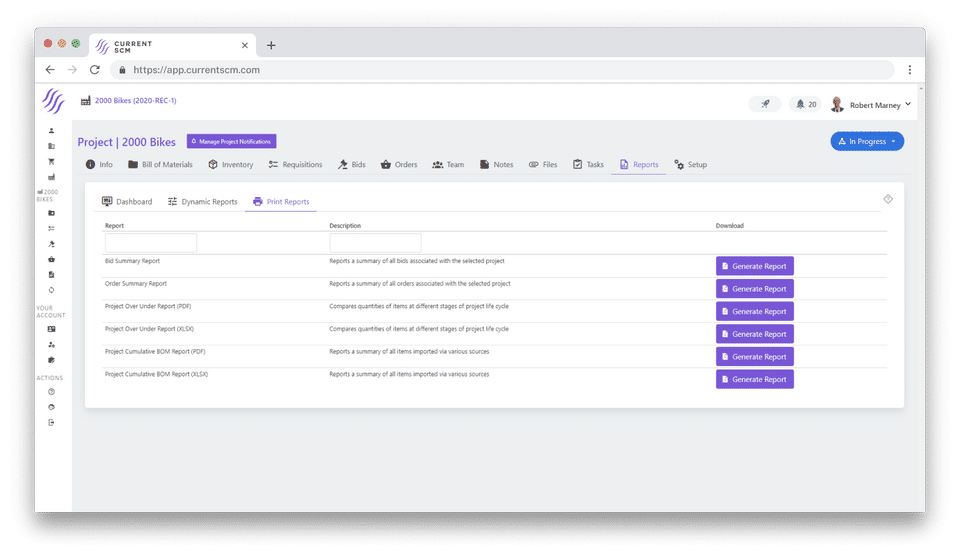Click the logout arrow icon under Actions

[51, 422]
